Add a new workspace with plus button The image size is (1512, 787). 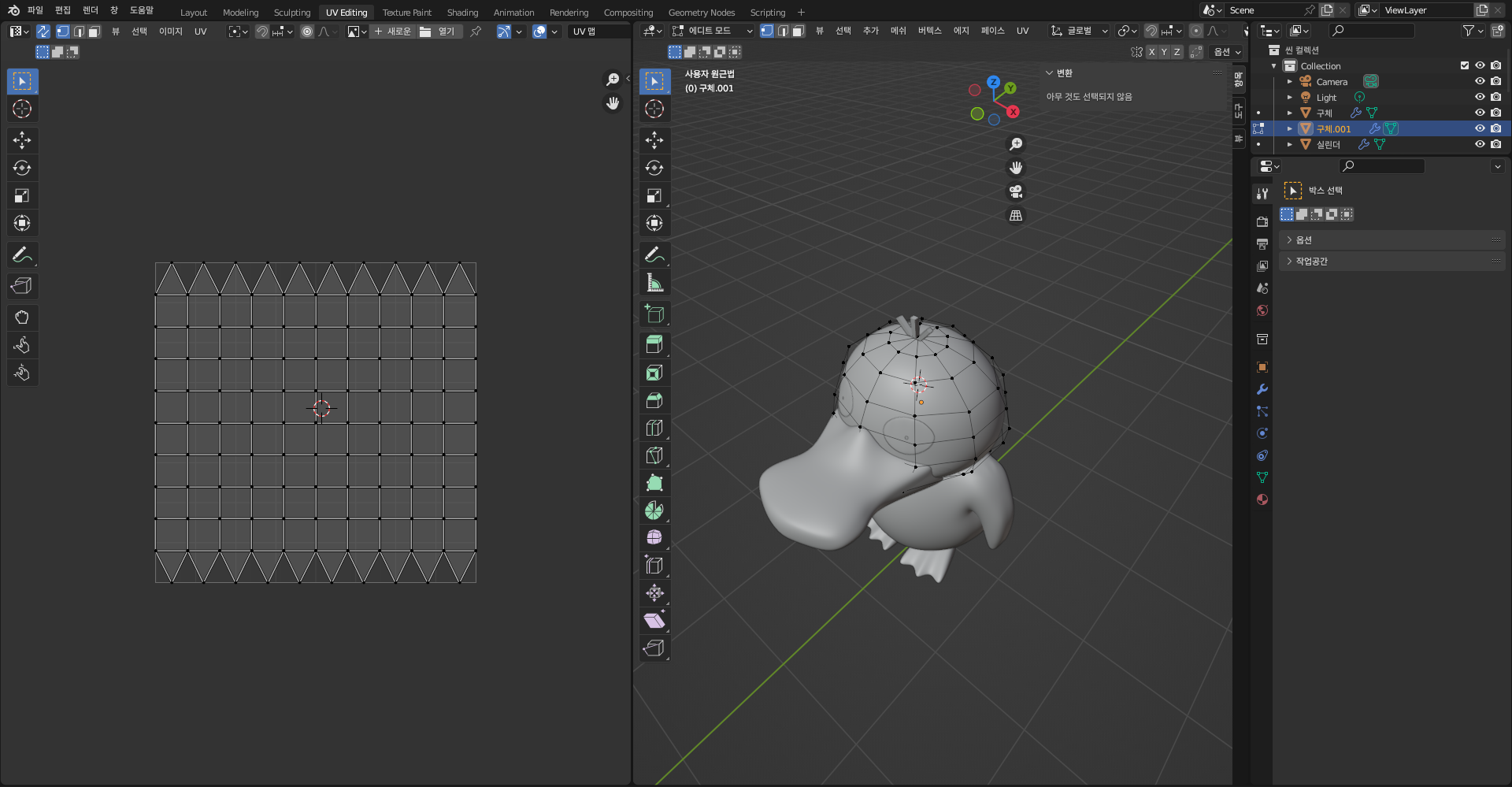801,12
